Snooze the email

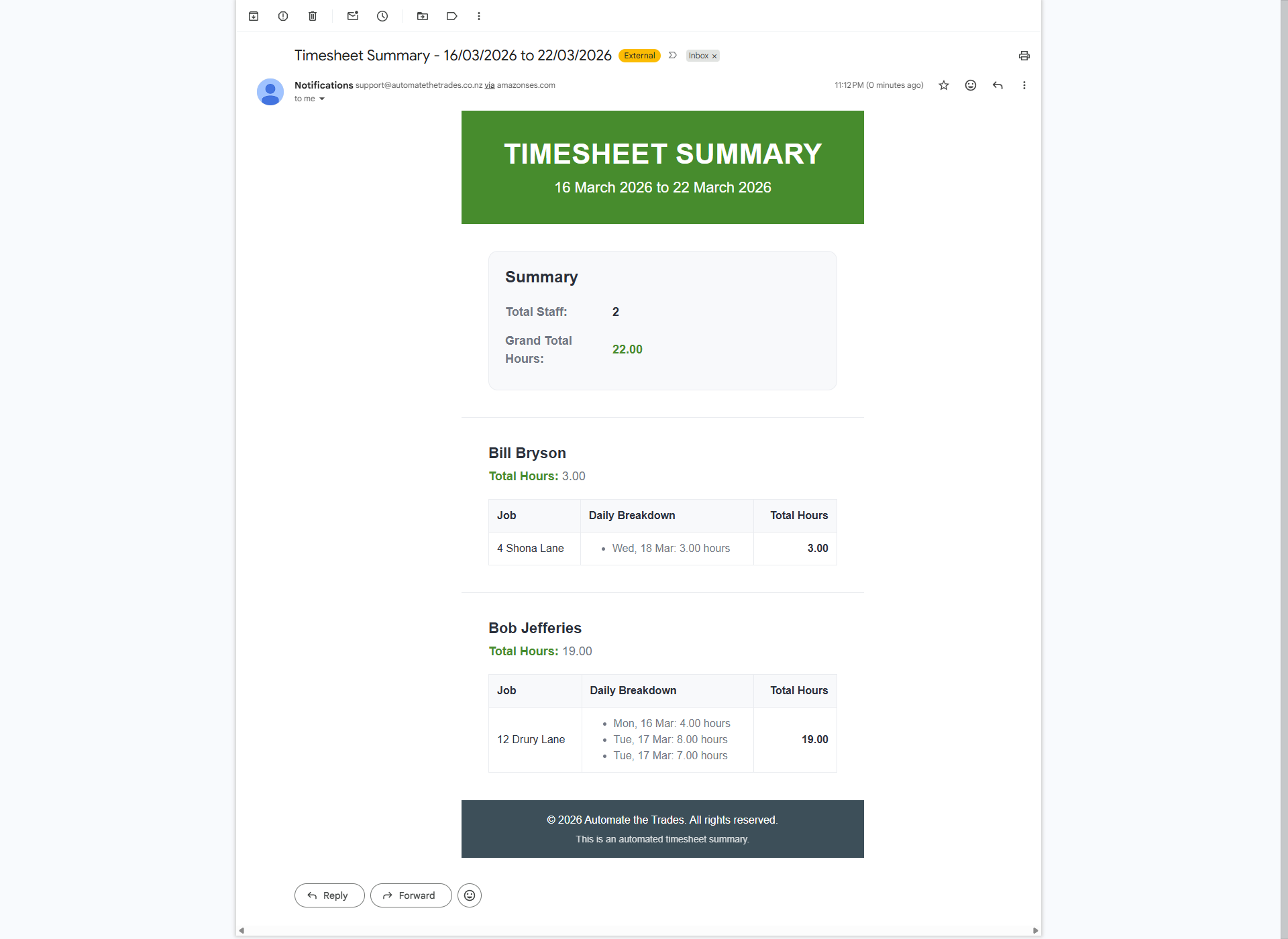click(x=382, y=15)
